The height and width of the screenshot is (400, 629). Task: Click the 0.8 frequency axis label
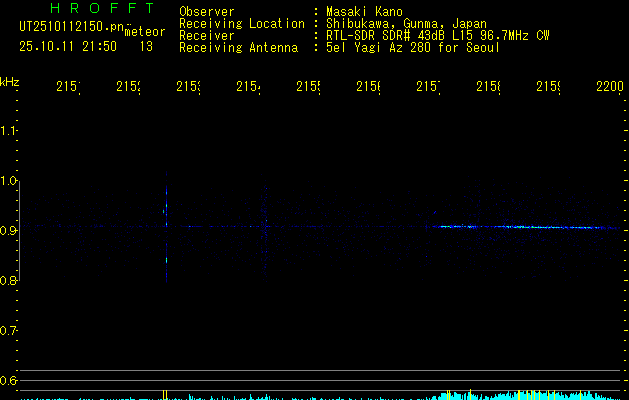click(8, 280)
